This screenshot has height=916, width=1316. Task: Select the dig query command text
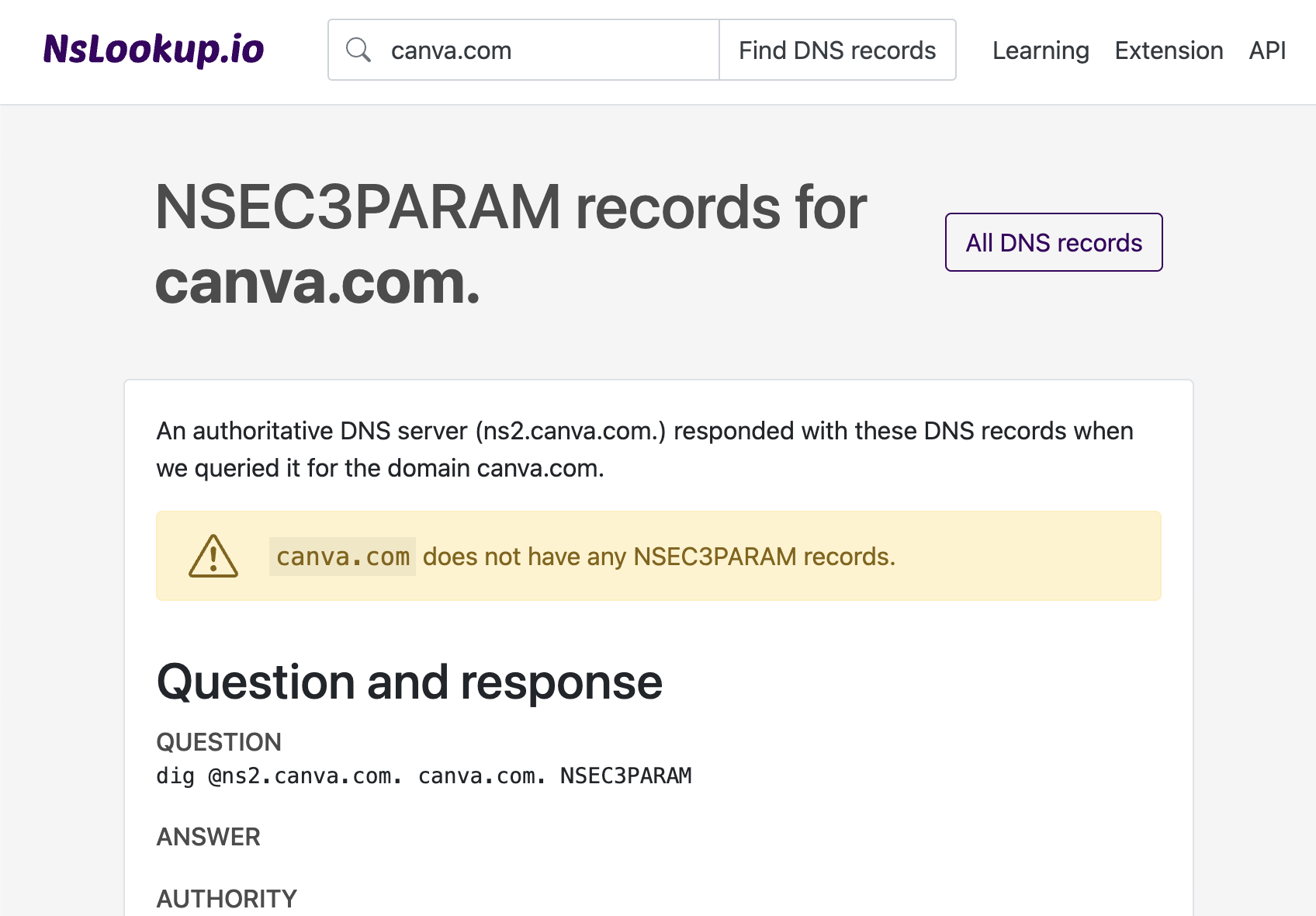[424, 775]
